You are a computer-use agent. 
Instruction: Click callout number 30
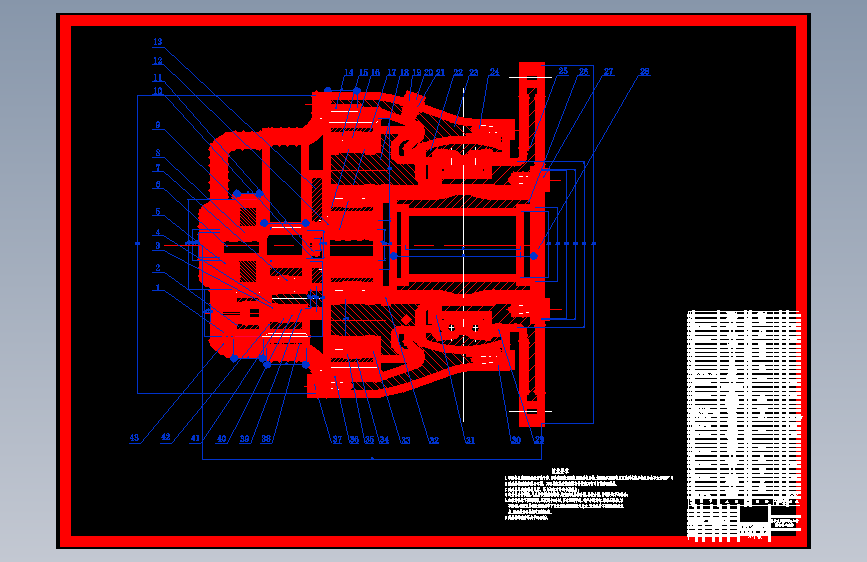tap(515, 440)
